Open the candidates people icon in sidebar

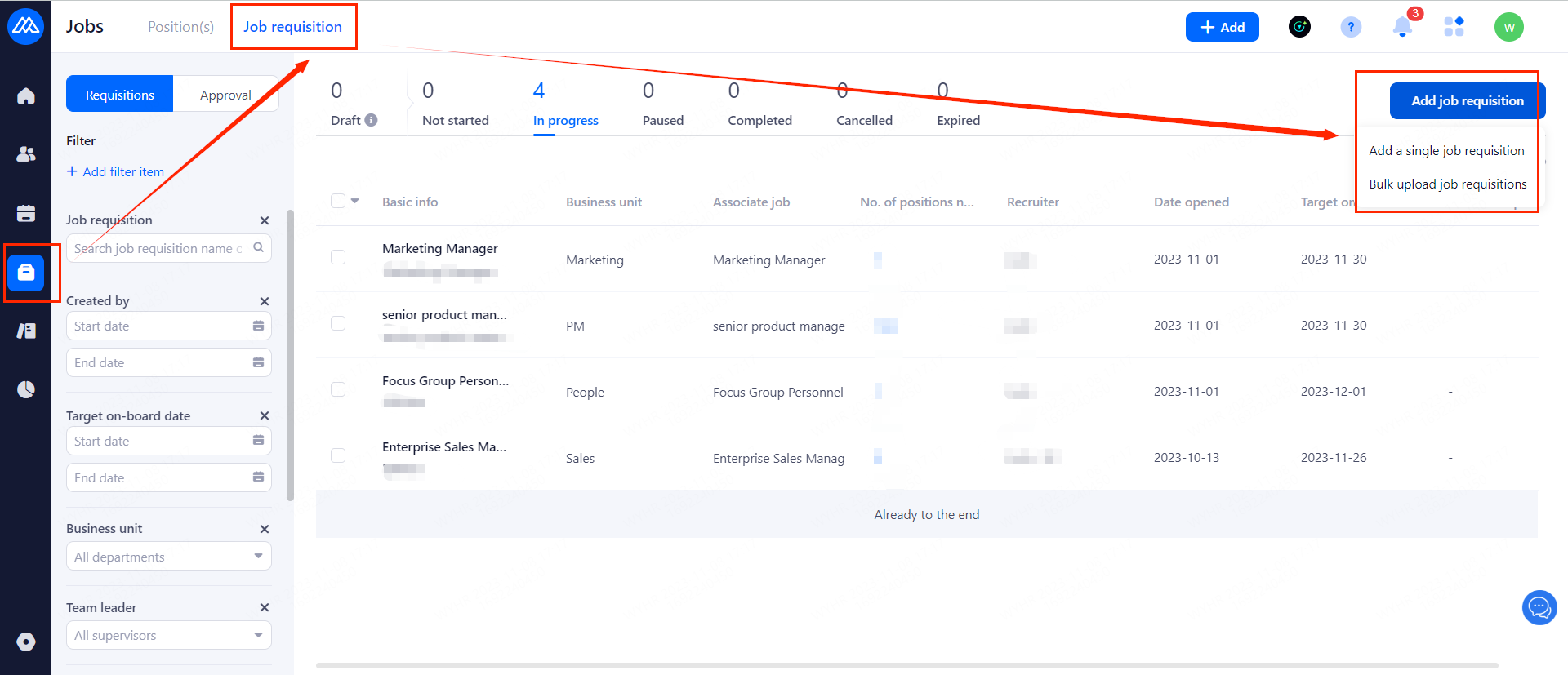(26, 154)
